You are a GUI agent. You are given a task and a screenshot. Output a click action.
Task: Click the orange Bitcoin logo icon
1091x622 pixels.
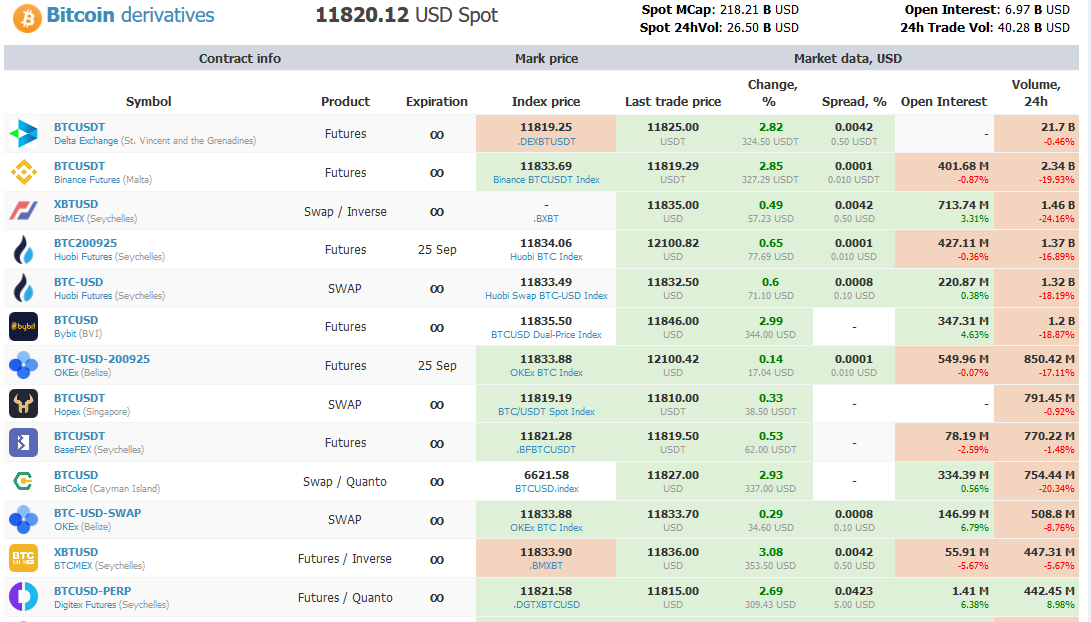tap(27, 18)
